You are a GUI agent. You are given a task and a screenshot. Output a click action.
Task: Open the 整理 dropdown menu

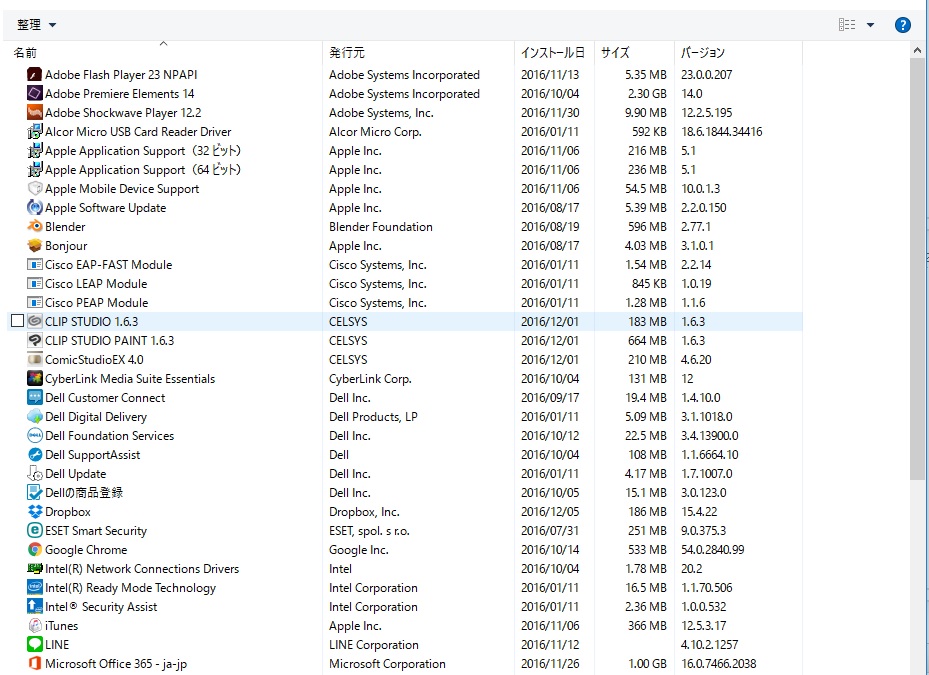click(37, 25)
